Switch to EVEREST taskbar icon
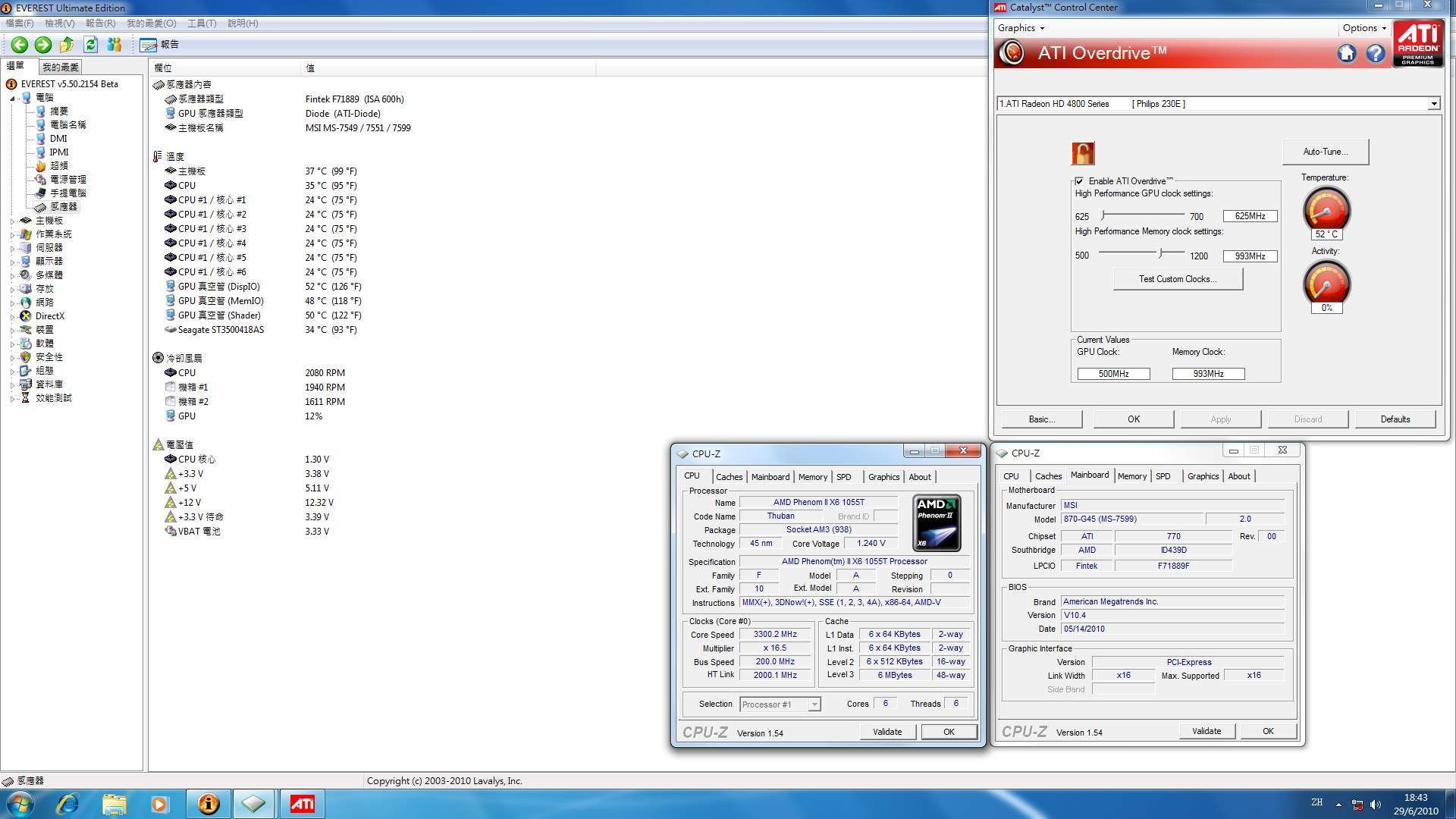Image resolution: width=1456 pixels, height=819 pixels. click(208, 804)
